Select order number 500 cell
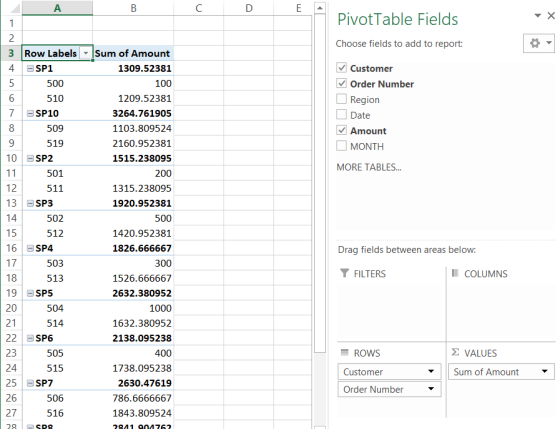The width and height of the screenshot is (560, 429). click(57, 83)
